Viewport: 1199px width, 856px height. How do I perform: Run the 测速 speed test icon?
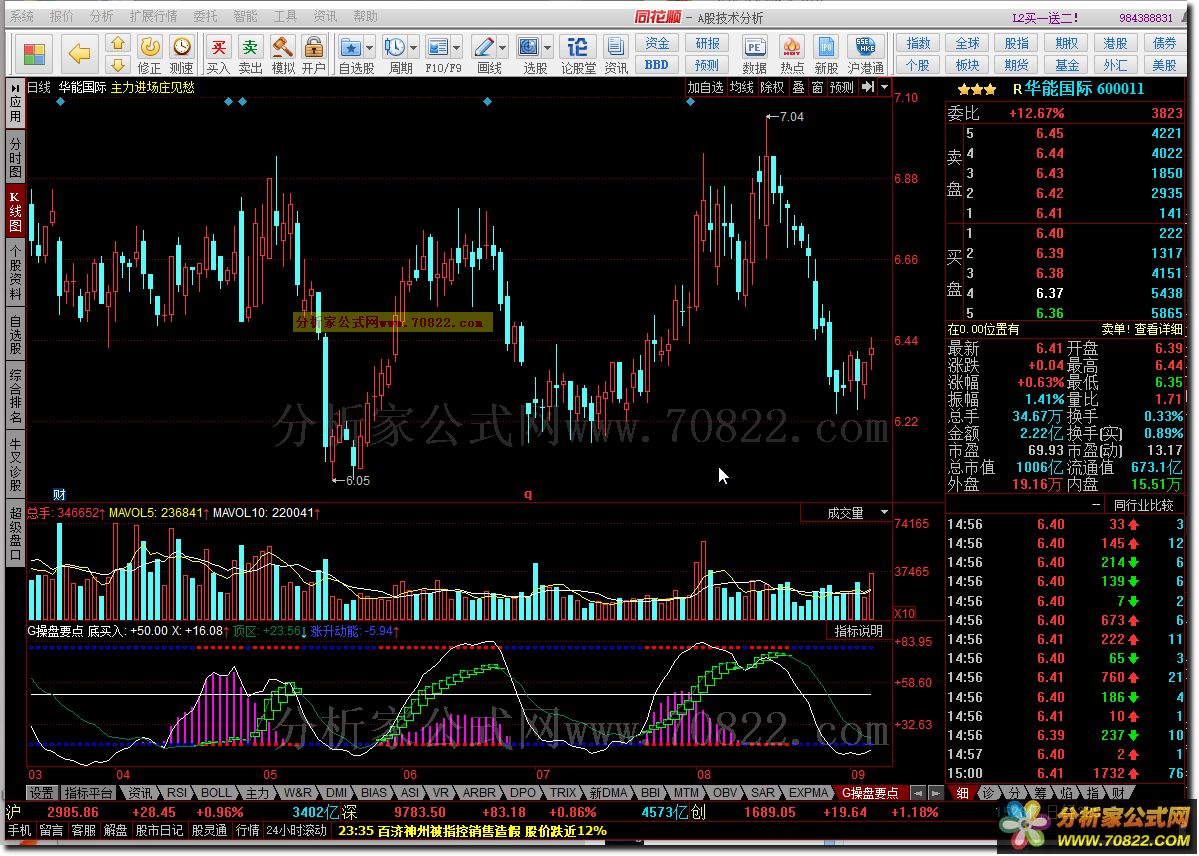[181, 55]
